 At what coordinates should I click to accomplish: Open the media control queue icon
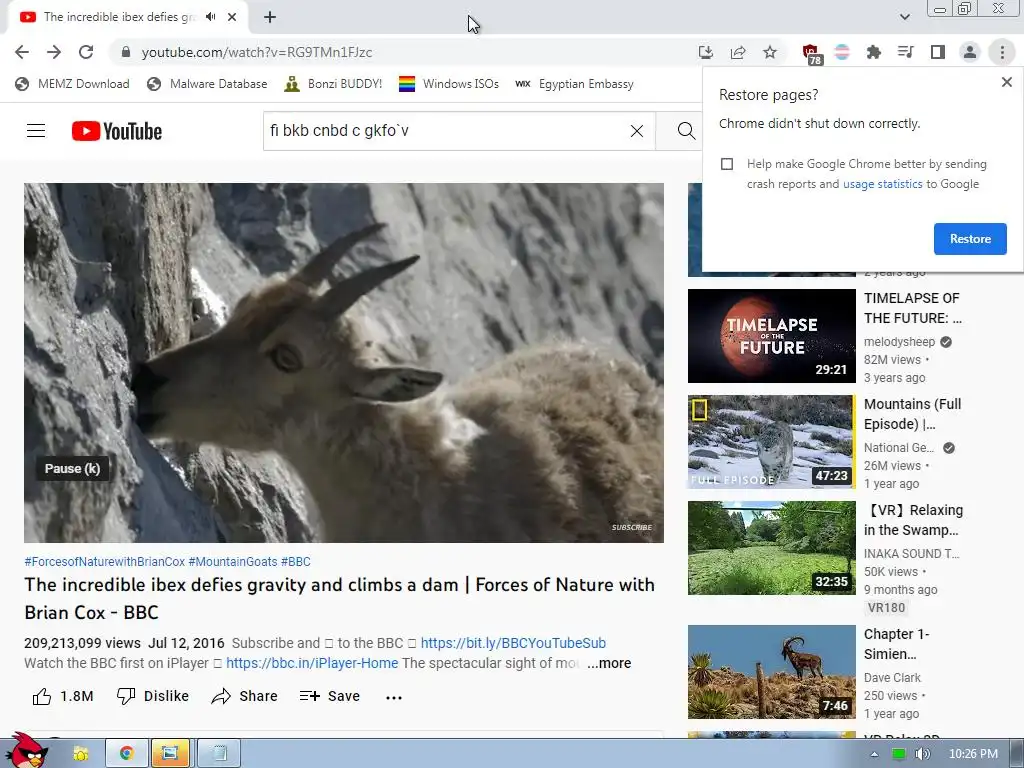click(905, 52)
